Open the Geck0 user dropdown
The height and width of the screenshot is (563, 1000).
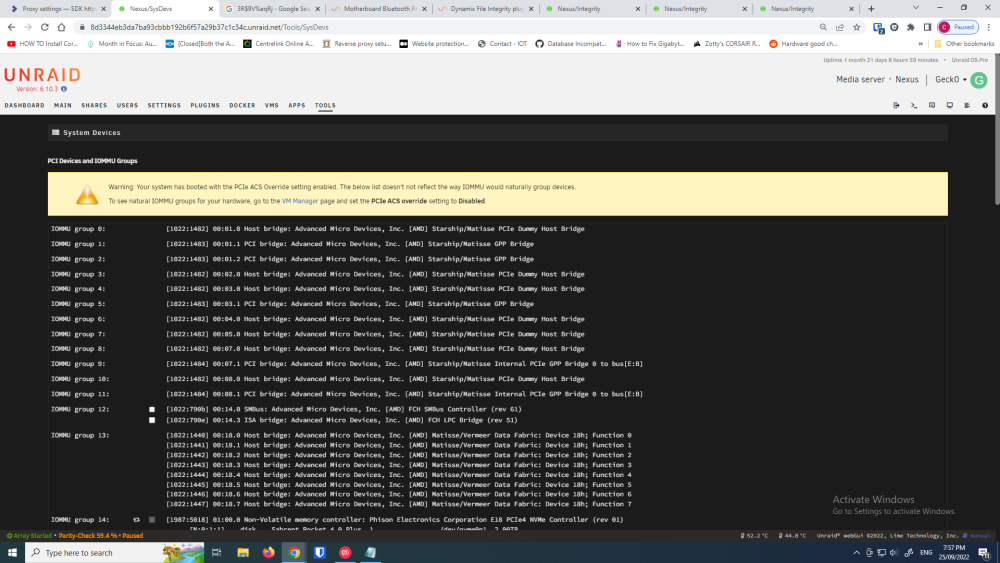(x=951, y=80)
